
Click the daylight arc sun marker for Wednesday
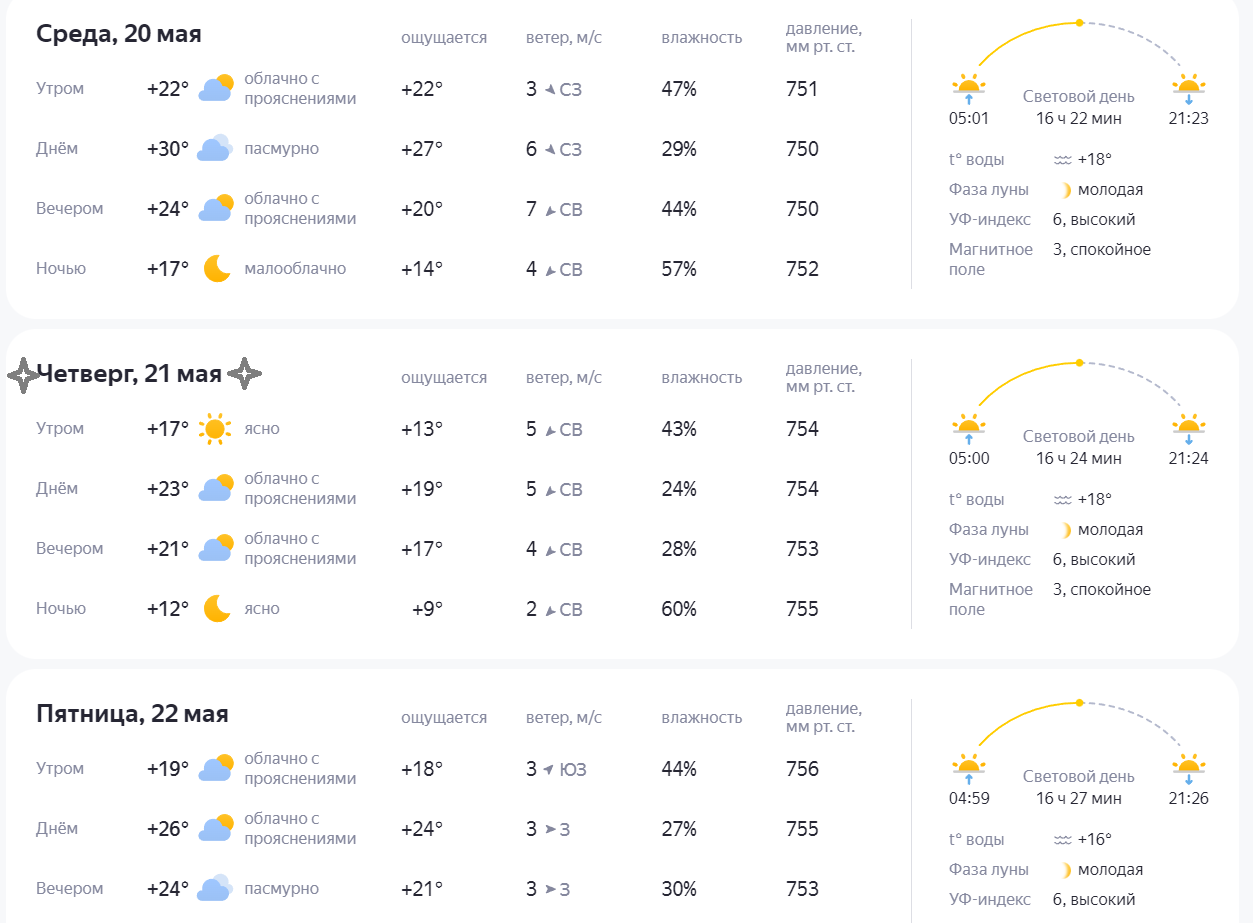pyautogui.click(x=1079, y=22)
